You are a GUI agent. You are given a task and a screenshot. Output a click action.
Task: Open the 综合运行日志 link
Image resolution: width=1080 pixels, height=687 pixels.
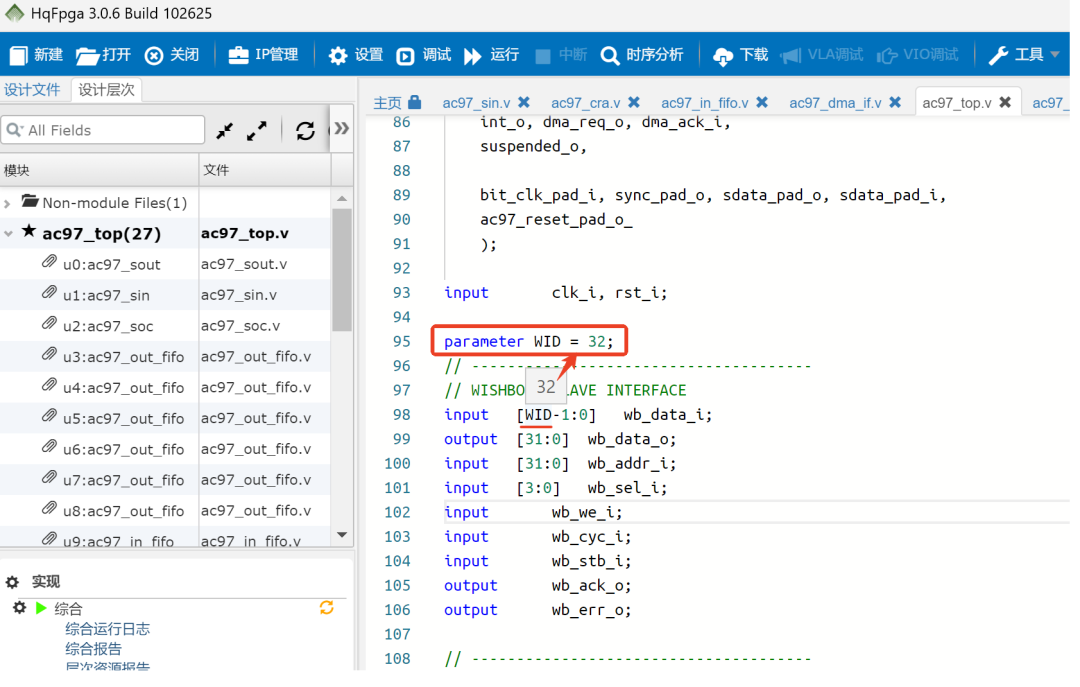coord(107,629)
